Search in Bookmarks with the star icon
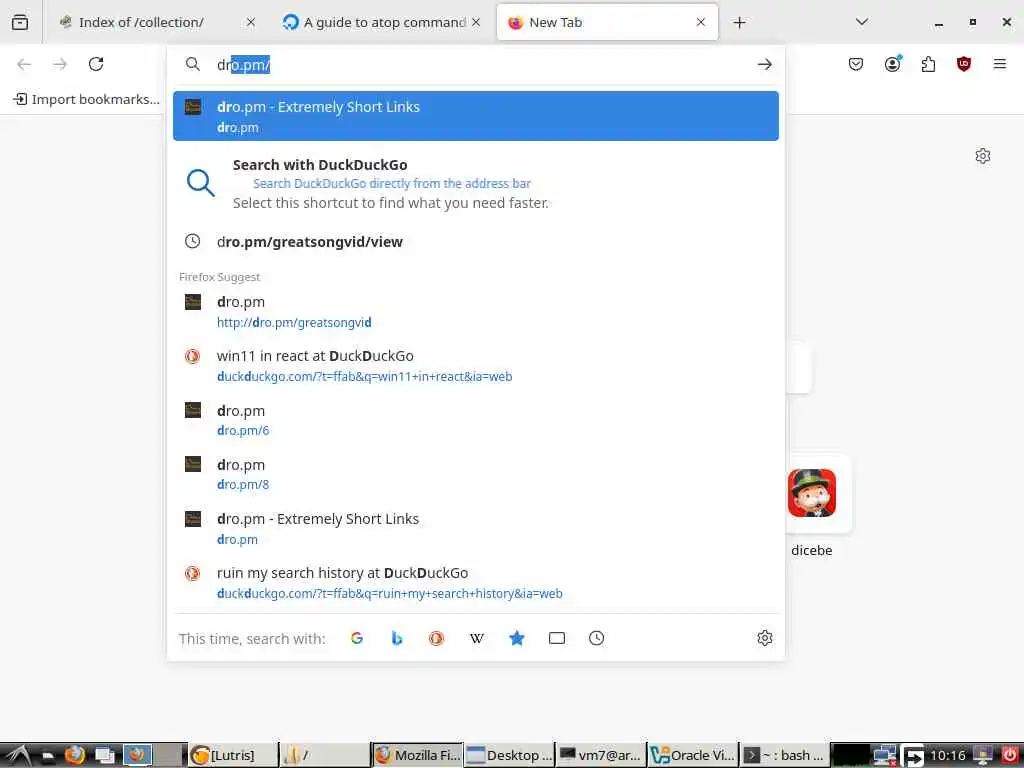The height and width of the screenshot is (768, 1024). [x=517, y=638]
